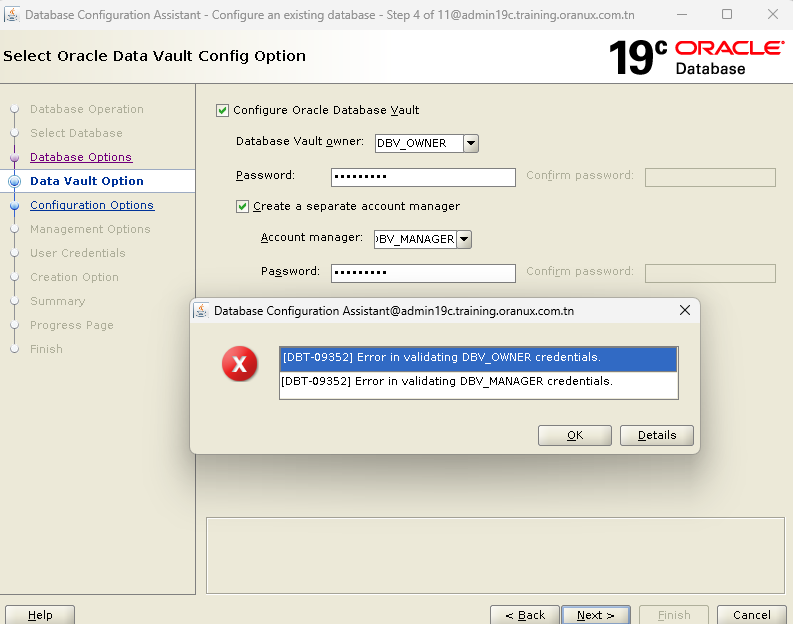Show error Details
793x624 pixels.
point(656,435)
